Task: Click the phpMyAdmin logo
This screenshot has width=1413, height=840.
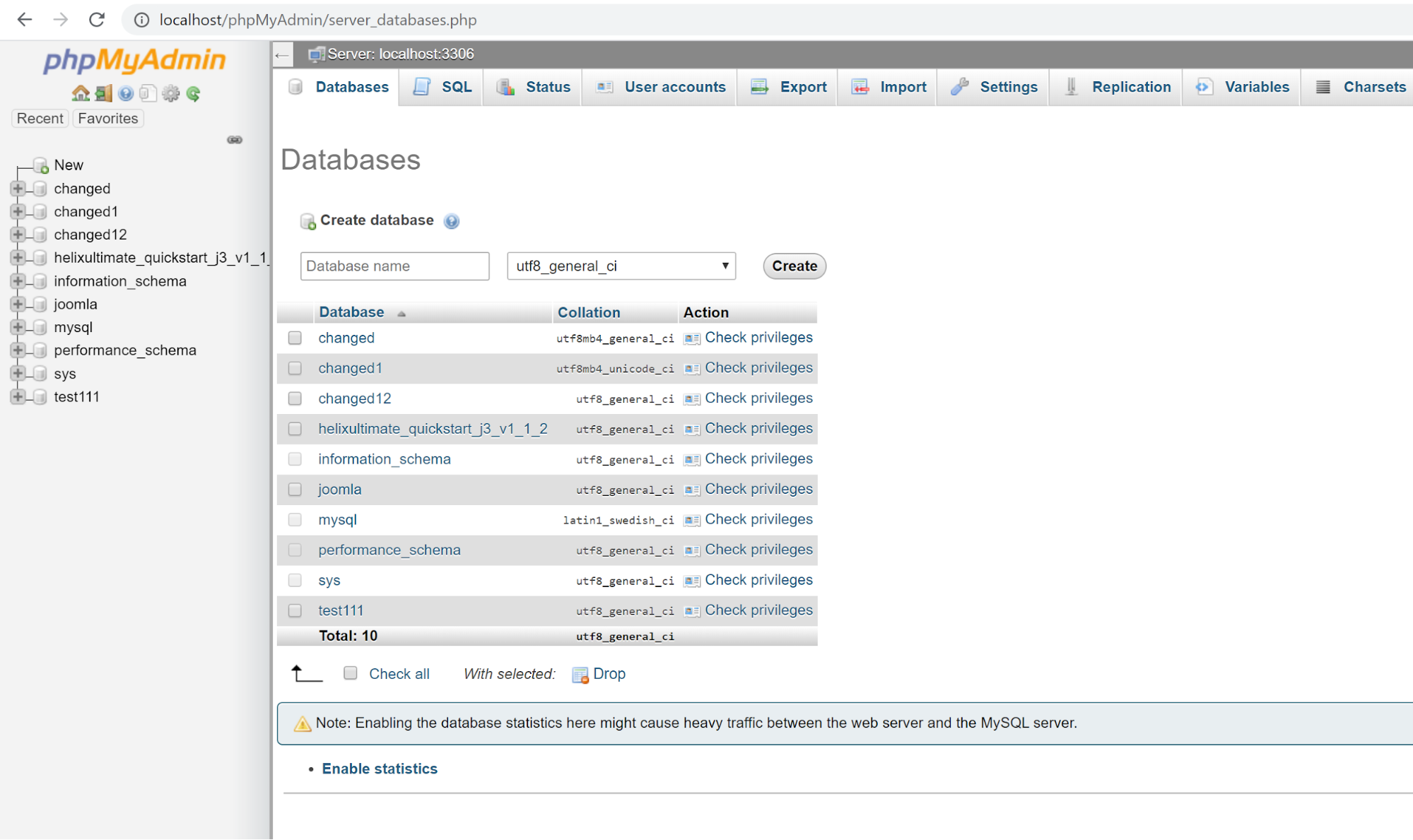Action: [134, 61]
